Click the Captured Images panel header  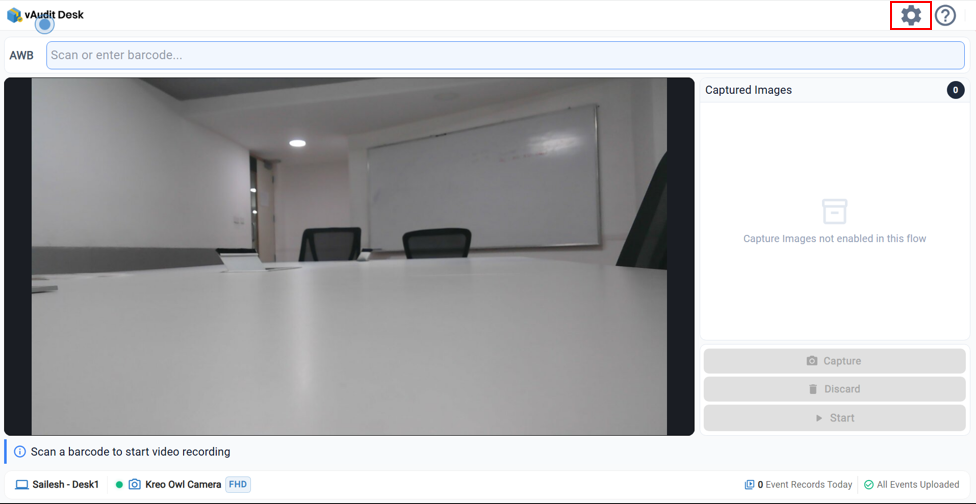coord(835,90)
